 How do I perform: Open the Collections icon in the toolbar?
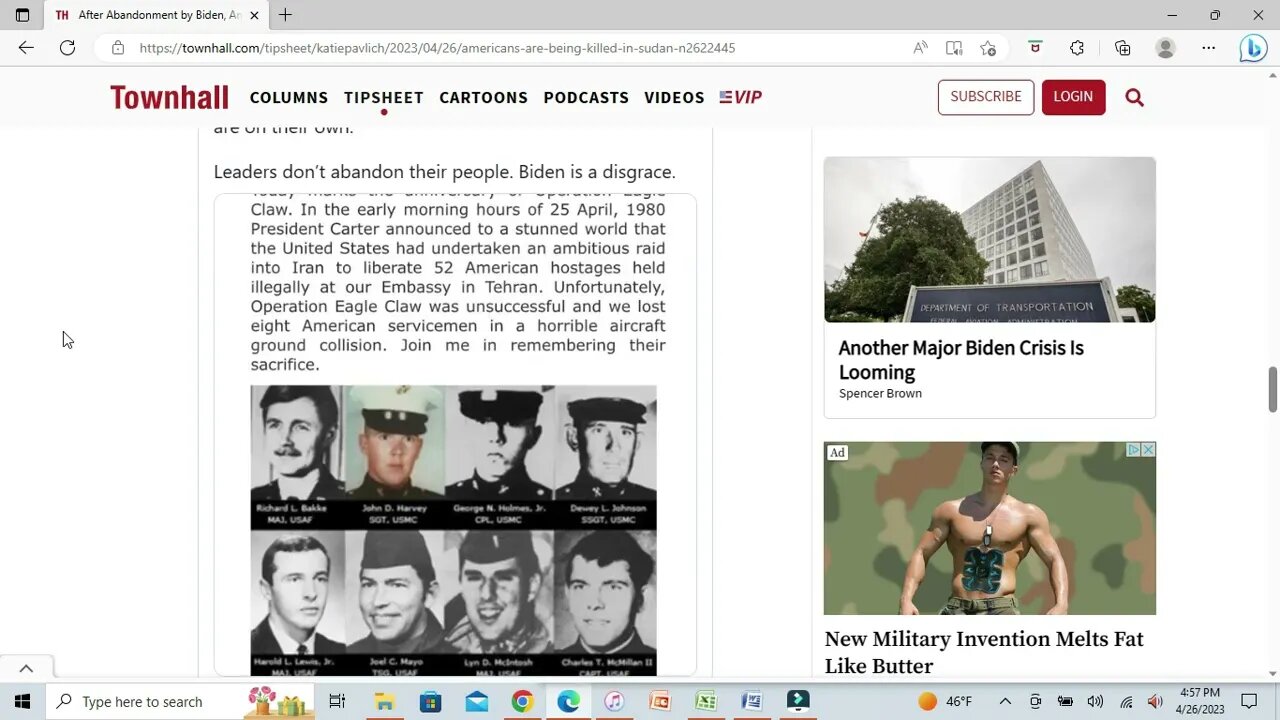pyautogui.click(x=1122, y=47)
